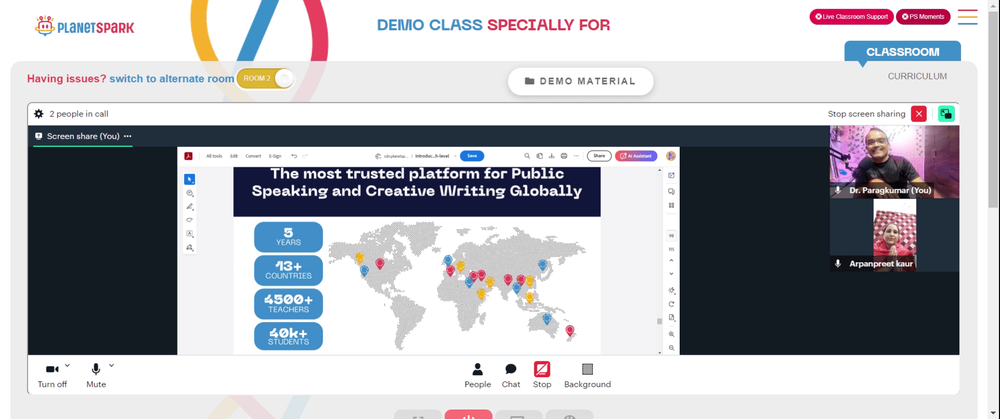Screen dimensions: 1000x419
Task: Click the current page number box 98
Action: [672, 235]
